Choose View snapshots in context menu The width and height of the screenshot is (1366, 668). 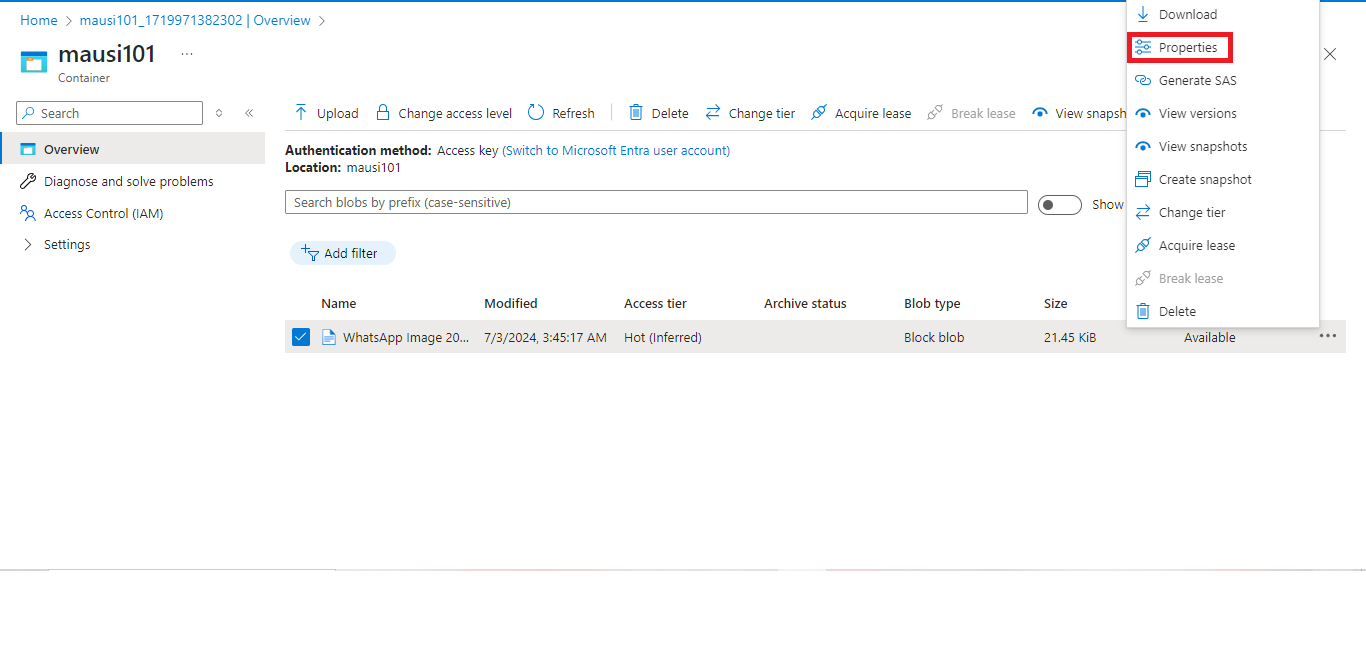[1223, 146]
